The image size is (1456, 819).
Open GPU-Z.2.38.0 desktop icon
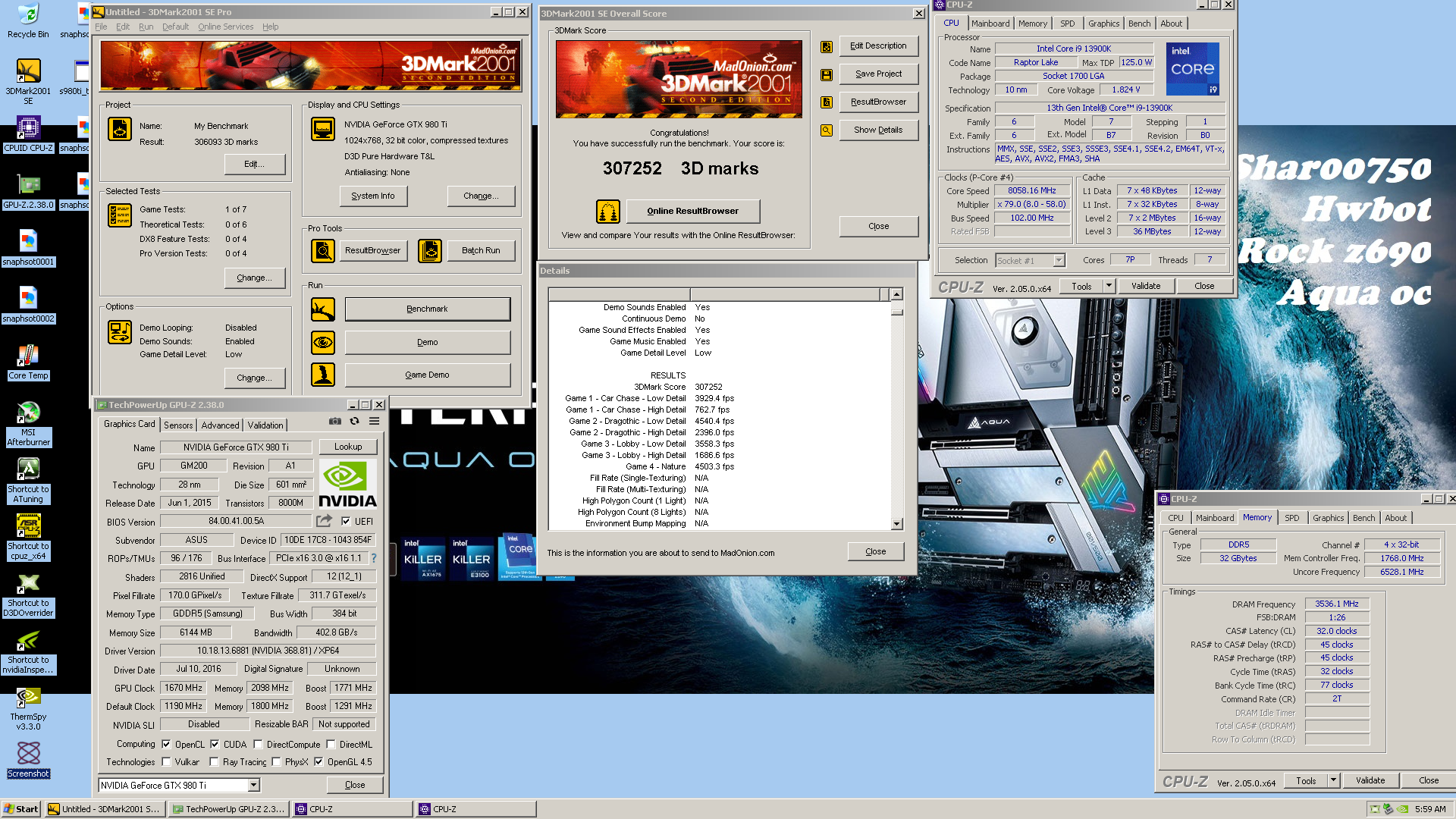point(28,191)
